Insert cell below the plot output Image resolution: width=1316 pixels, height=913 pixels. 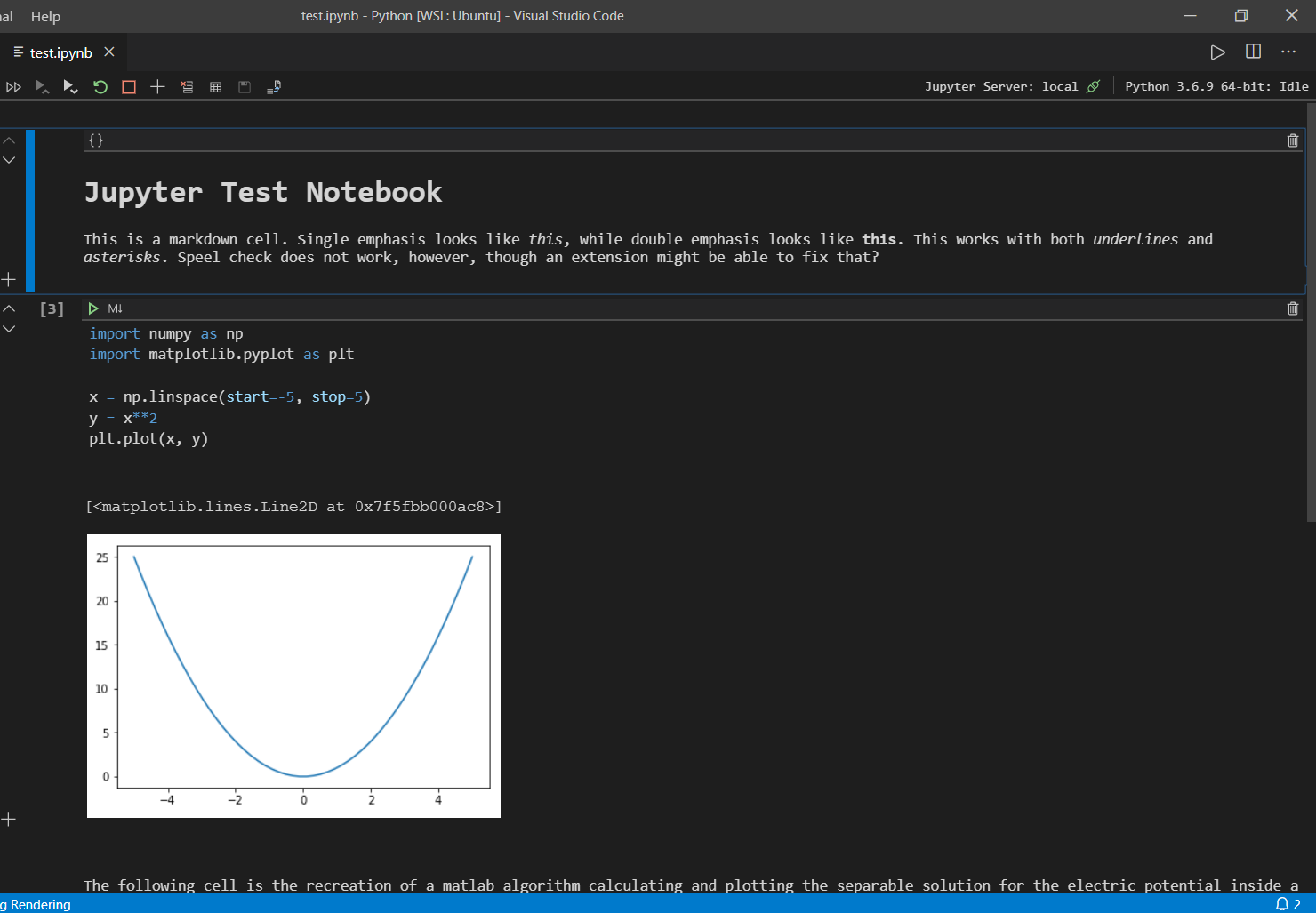9,820
